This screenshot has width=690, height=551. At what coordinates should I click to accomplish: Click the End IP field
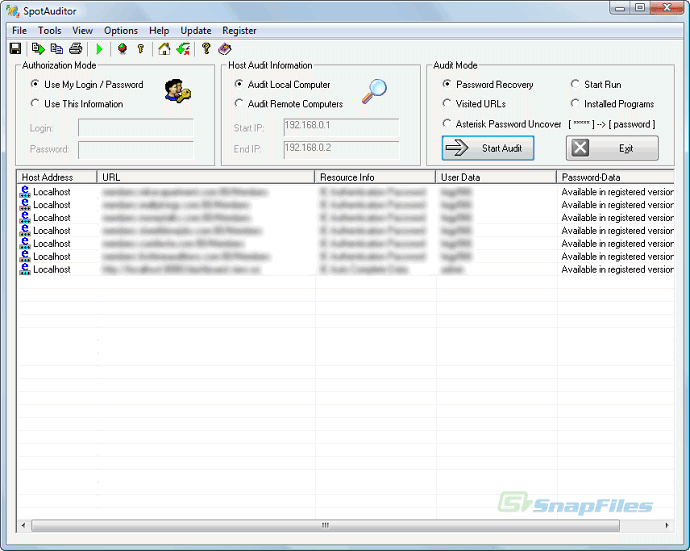pos(341,150)
